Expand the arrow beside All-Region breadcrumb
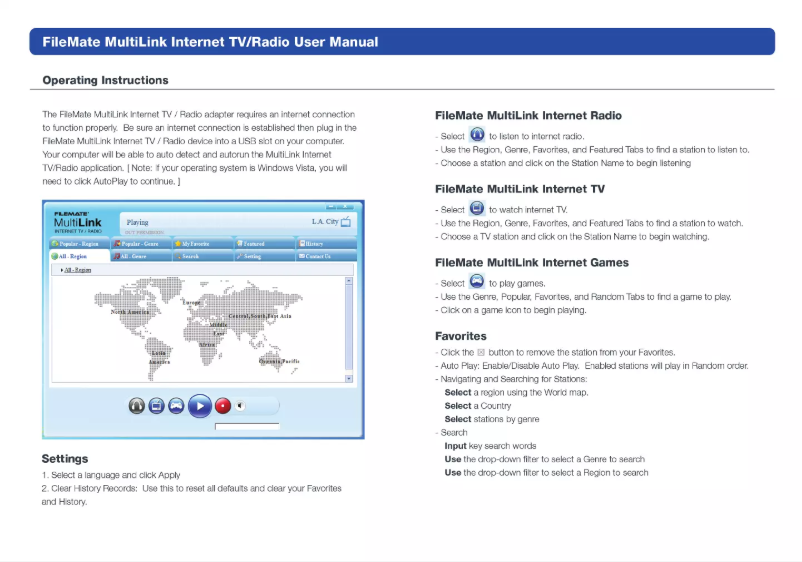The width and height of the screenshot is (802, 562). (x=62, y=270)
